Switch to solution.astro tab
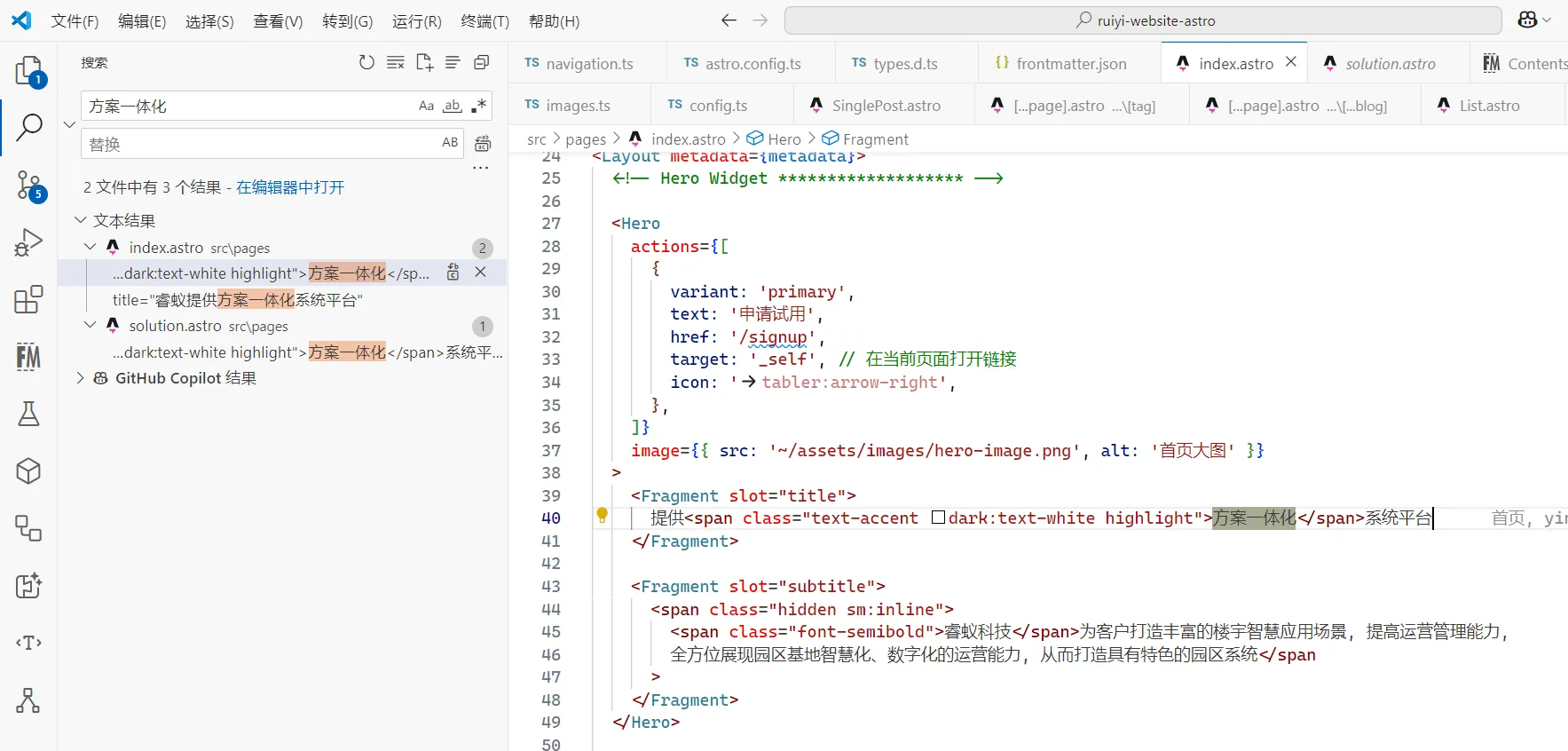This screenshot has width=1568, height=751. (x=1389, y=63)
